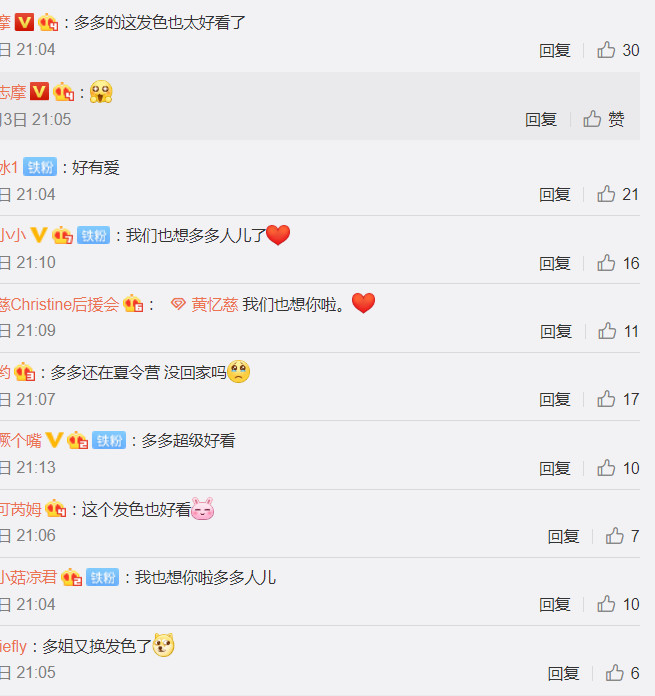Open the 黄忆慈 mention link
655x696 pixels.
click(215, 304)
